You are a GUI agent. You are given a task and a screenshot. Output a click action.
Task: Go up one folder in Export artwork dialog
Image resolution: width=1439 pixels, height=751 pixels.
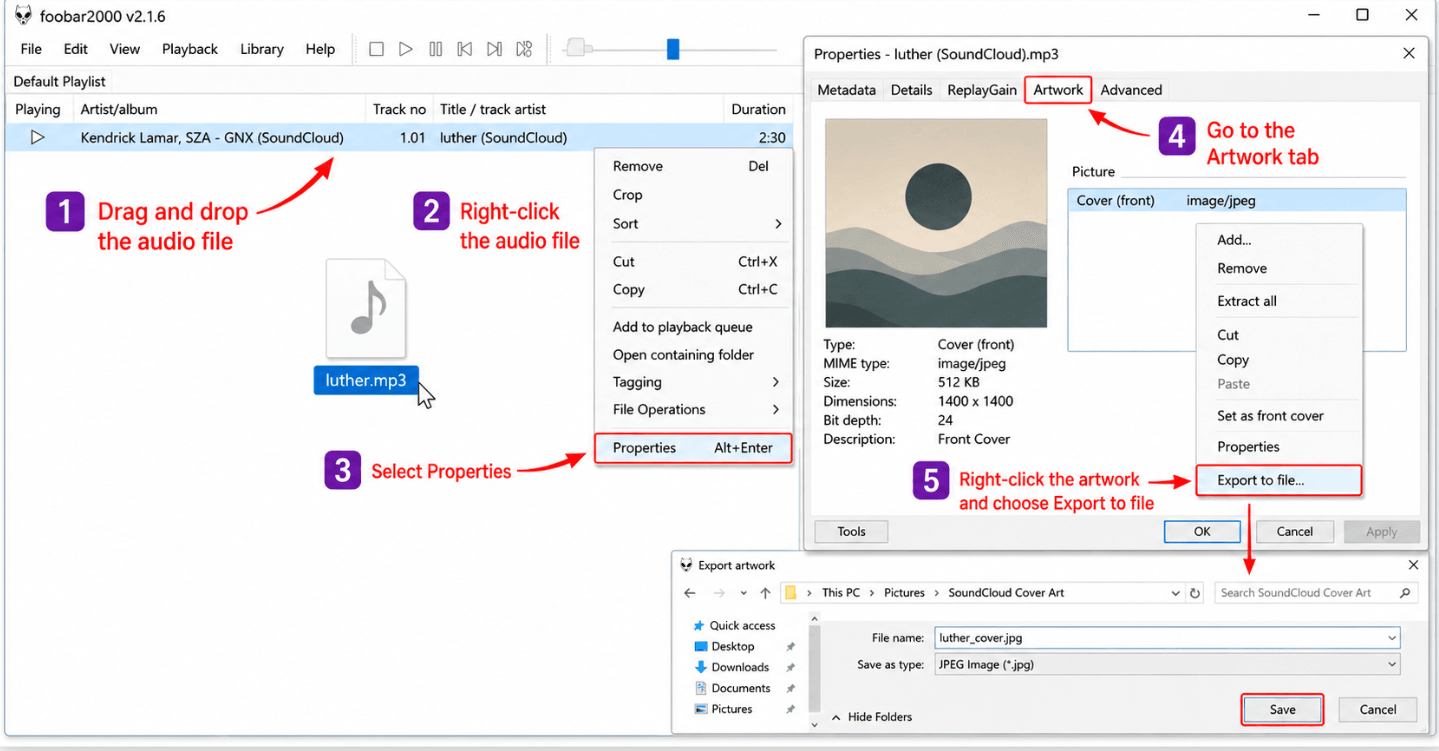click(765, 593)
